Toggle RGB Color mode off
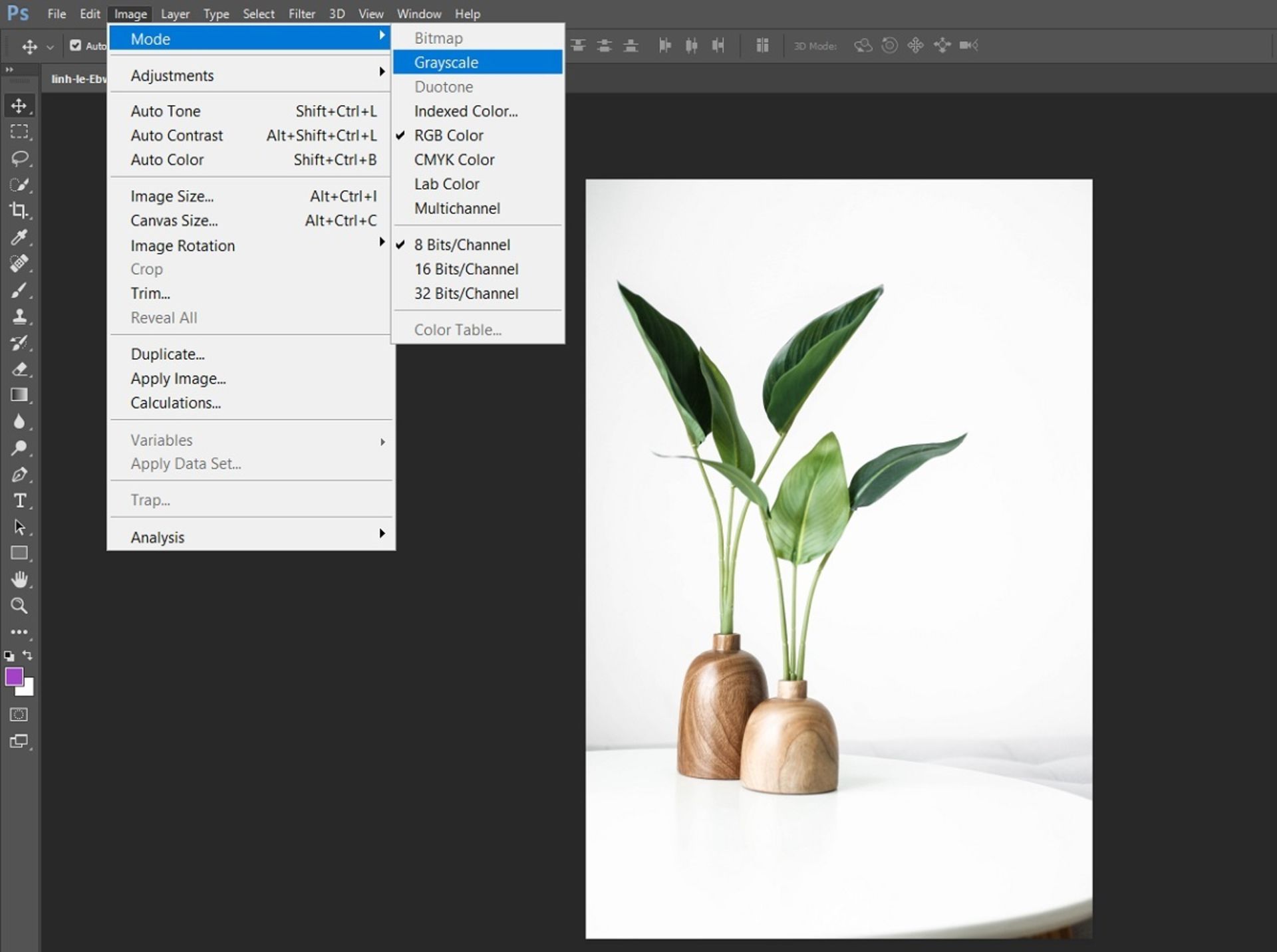Image resolution: width=1277 pixels, height=952 pixels. click(x=449, y=135)
